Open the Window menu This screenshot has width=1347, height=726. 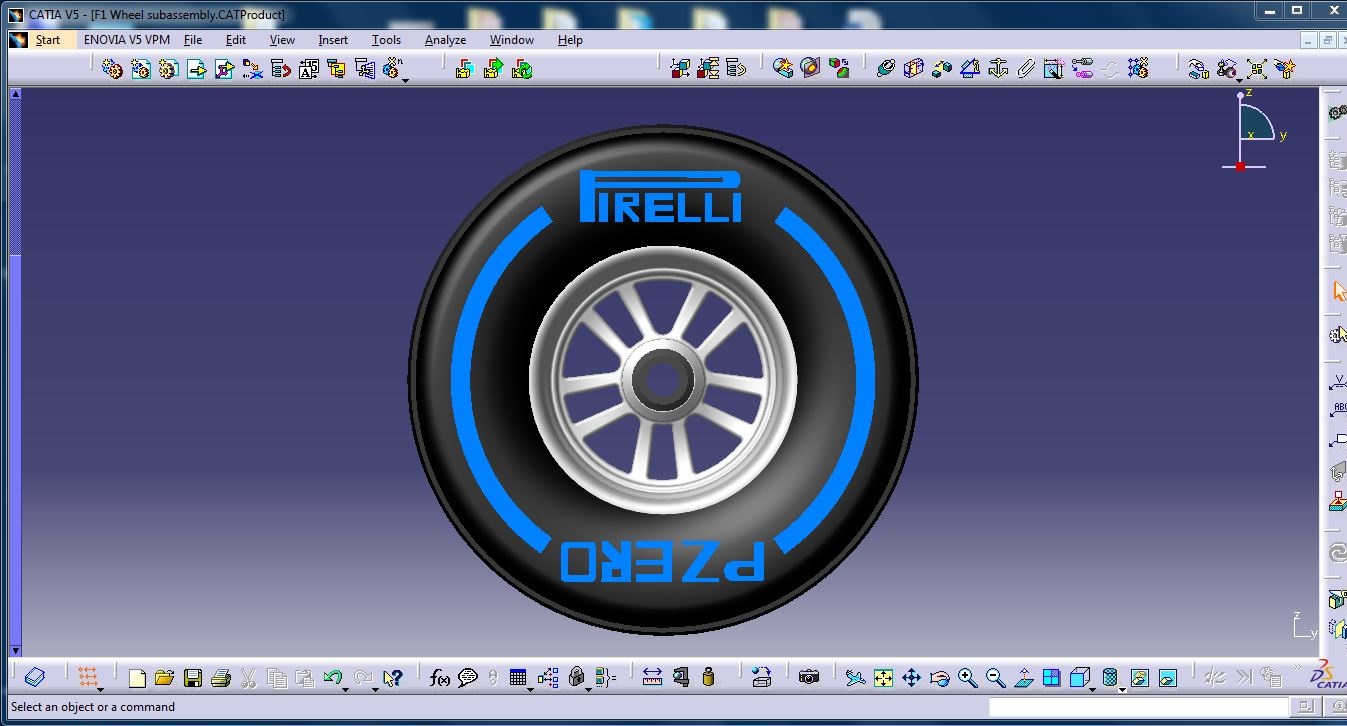tap(512, 40)
